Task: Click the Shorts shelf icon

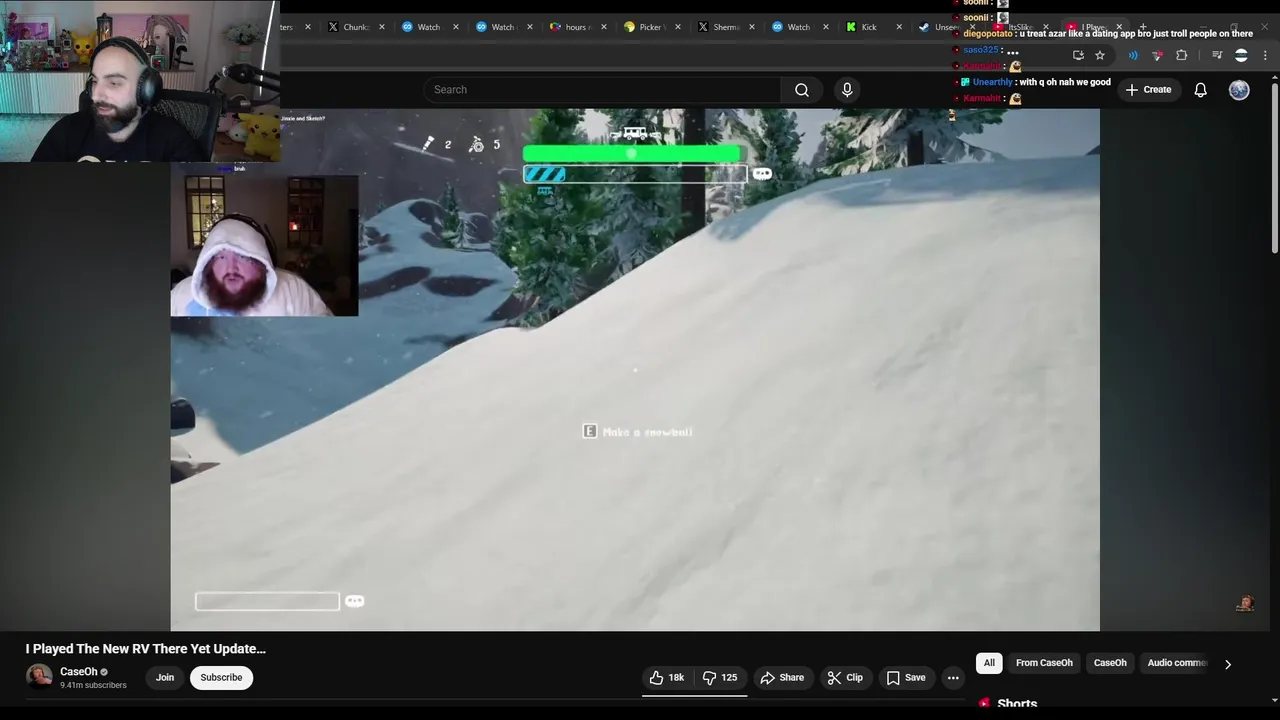Action: pyautogui.click(x=985, y=704)
